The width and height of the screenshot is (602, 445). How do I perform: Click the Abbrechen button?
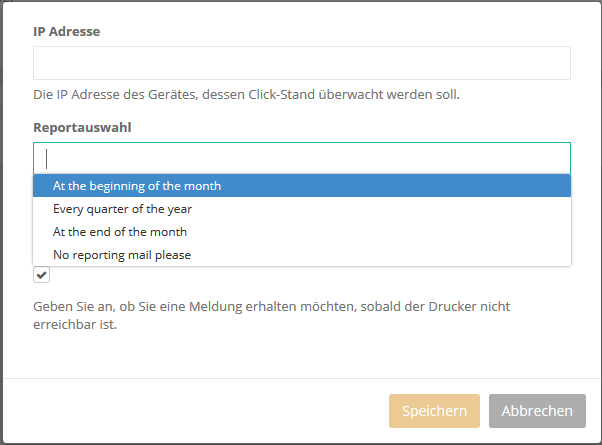coord(537,411)
